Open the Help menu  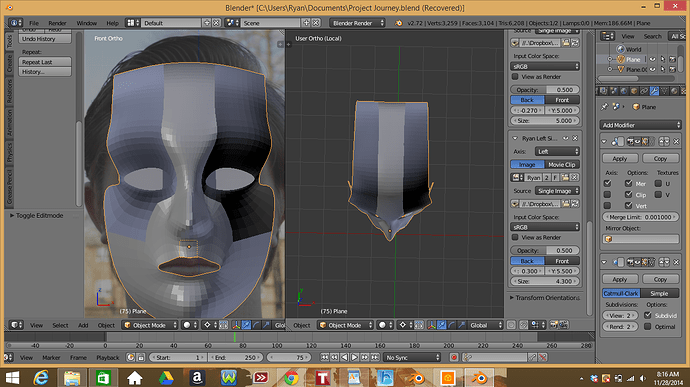[112, 23]
